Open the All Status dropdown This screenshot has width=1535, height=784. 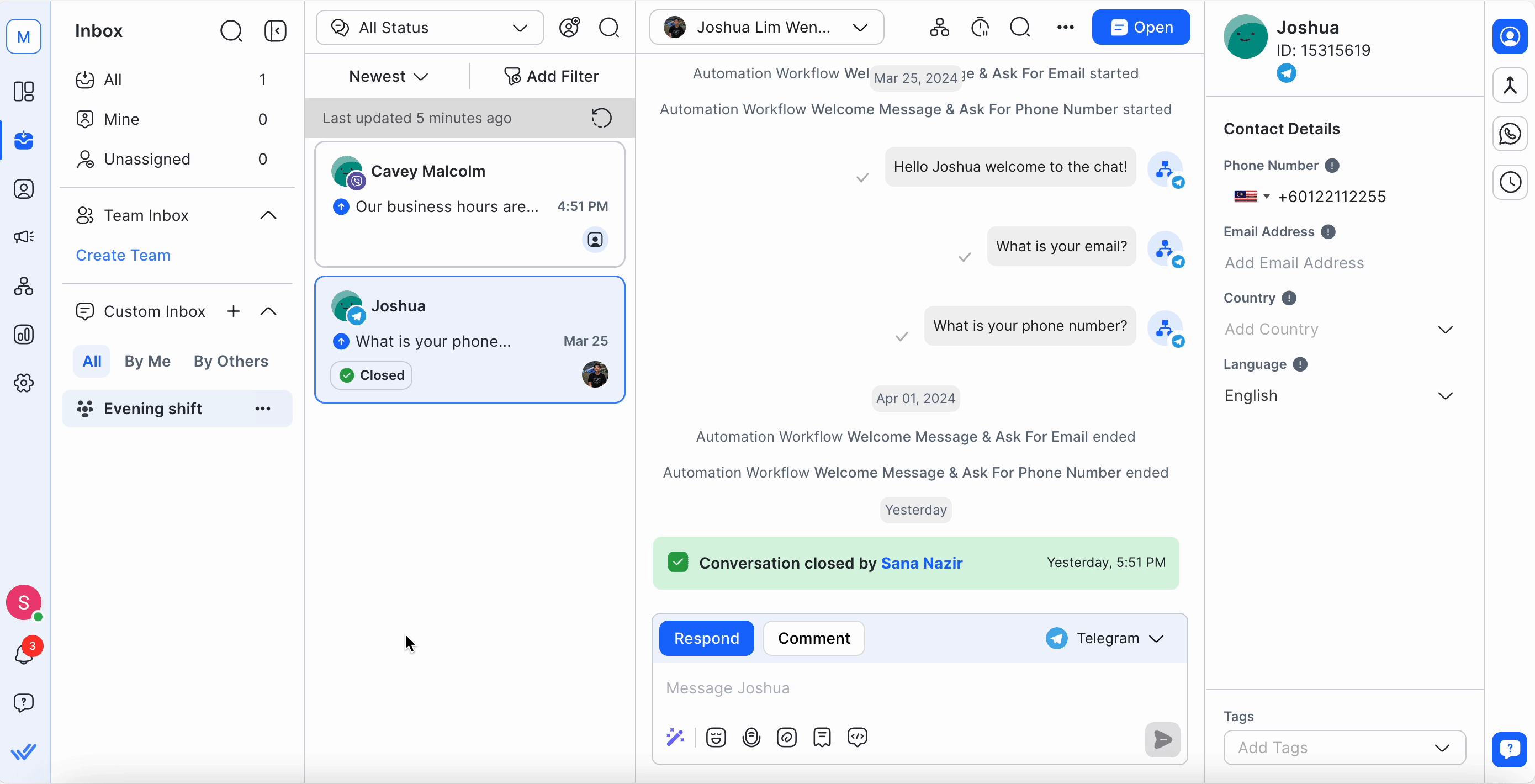coord(430,28)
